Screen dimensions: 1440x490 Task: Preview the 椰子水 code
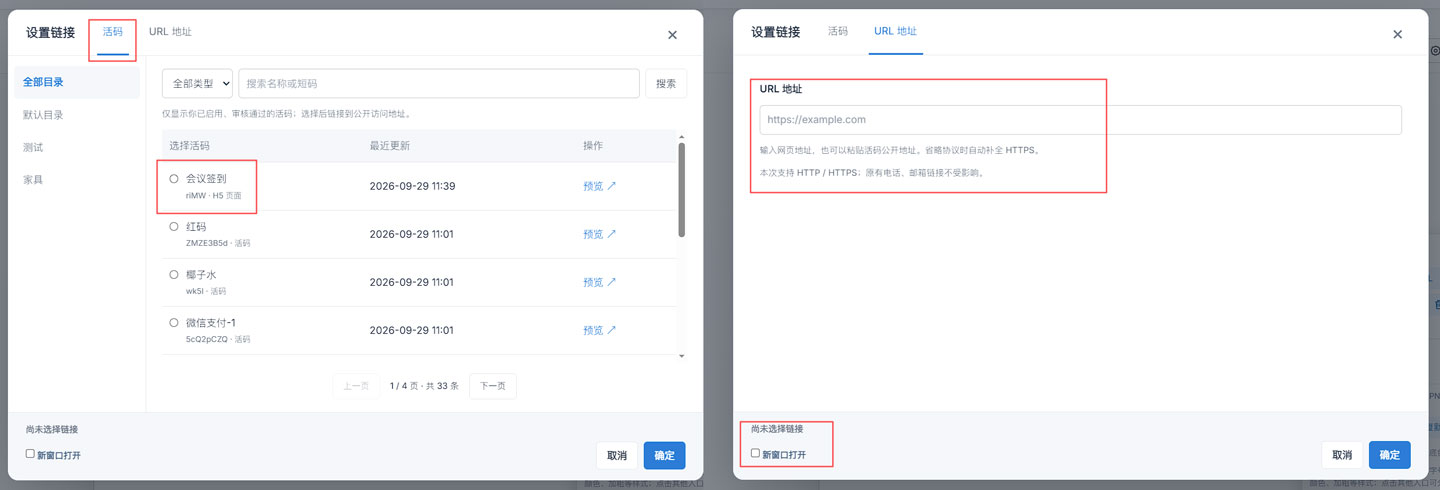(600, 282)
